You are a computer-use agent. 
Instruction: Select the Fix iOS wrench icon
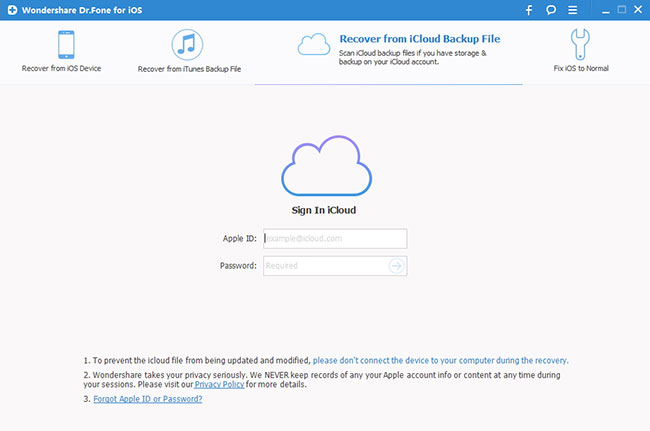click(x=580, y=44)
